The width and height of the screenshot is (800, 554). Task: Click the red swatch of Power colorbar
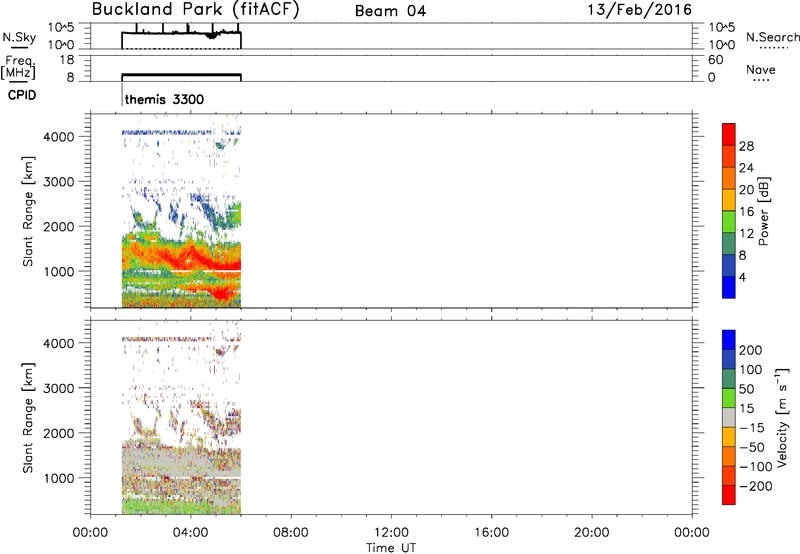[729, 134]
